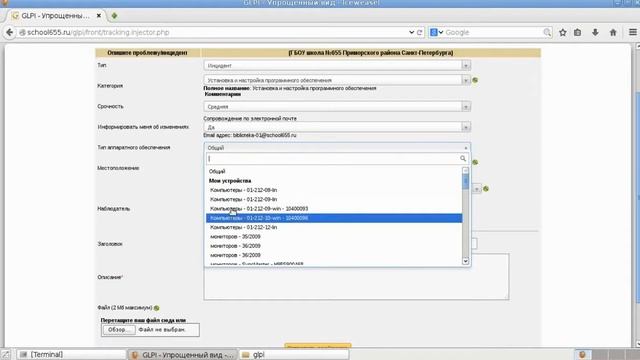Select Компьютеры - 01-212-08-lin option
Screen dimensions: 640x360
coord(334,190)
